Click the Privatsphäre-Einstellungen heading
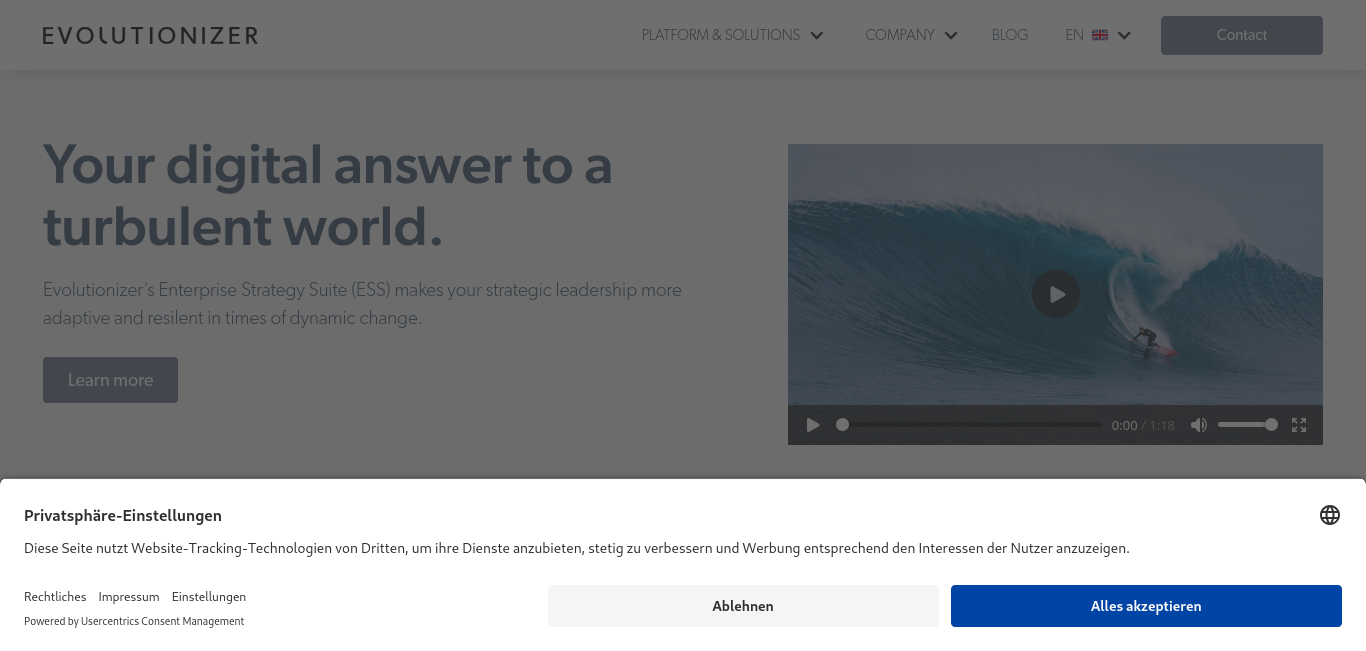The image size is (1366, 651). coord(123,516)
